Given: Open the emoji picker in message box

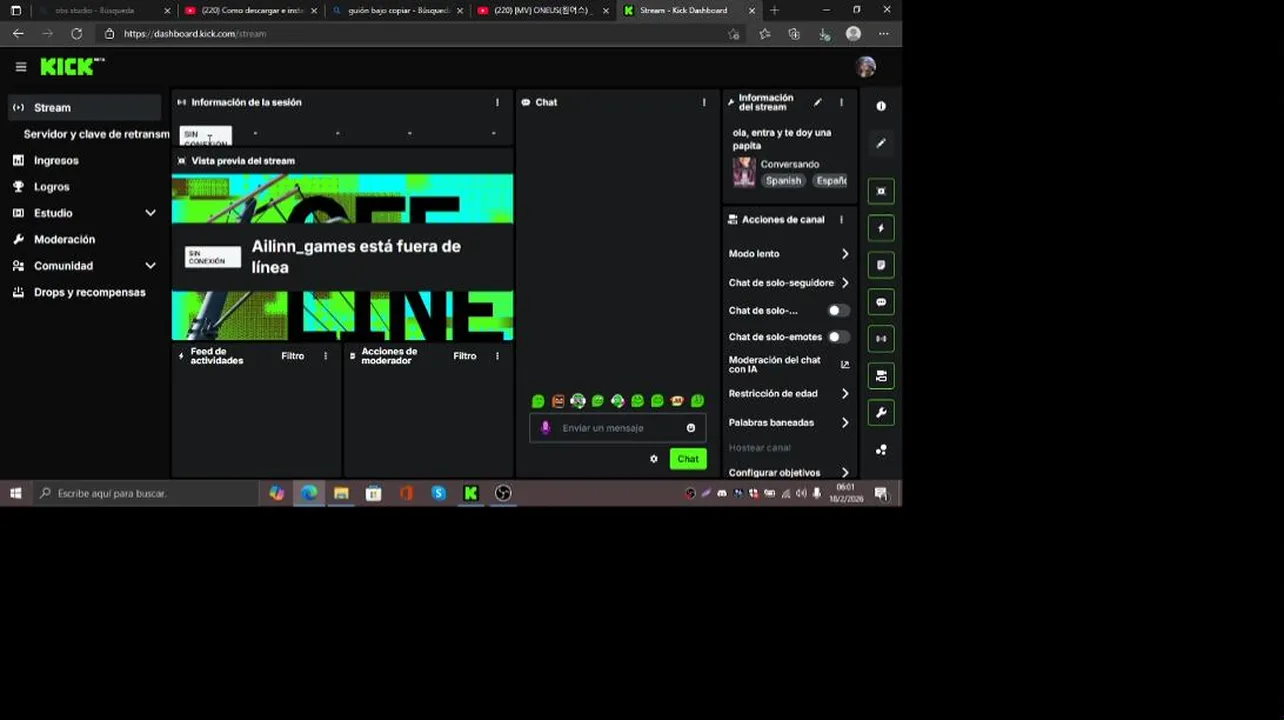Looking at the screenshot, I should pos(690,428).
